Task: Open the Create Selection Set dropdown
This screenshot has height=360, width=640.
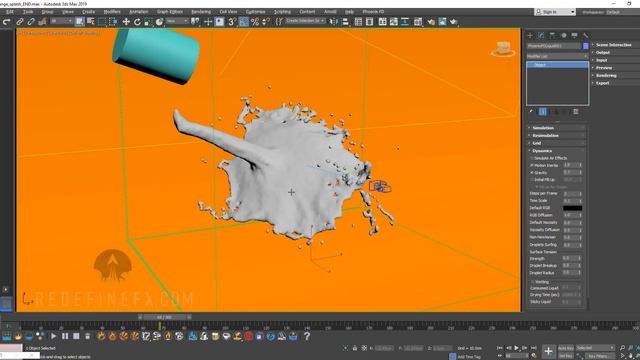Action: pos(304,21)
